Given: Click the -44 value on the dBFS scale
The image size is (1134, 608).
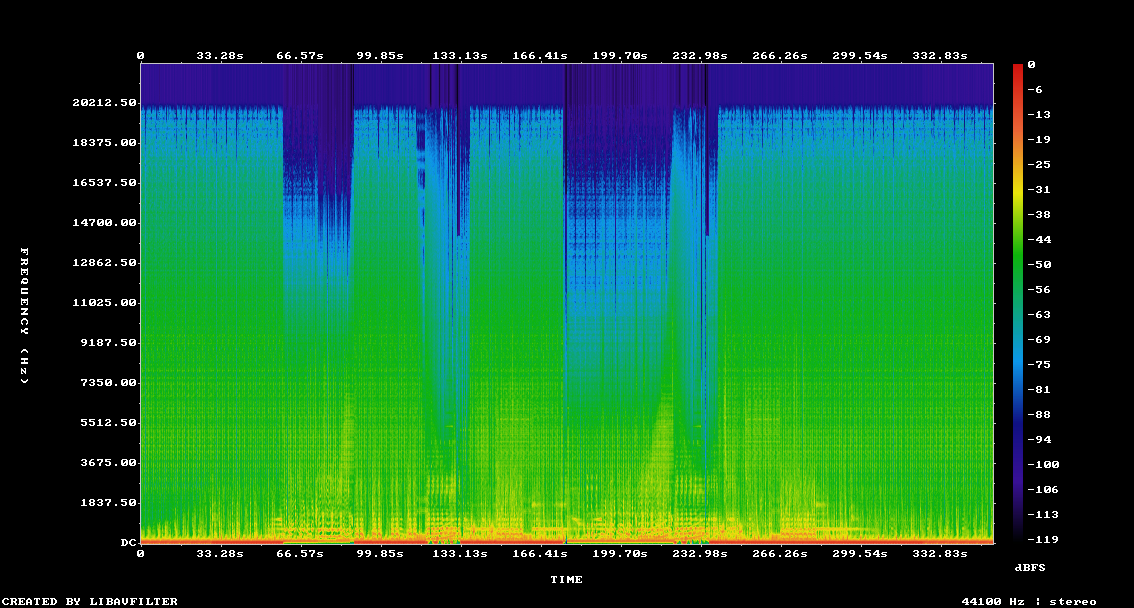Looking at the screenshot, I should 1038,240.
